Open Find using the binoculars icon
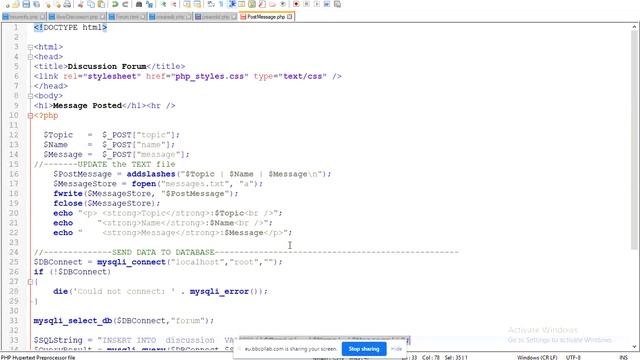Image resolution: width=640 pixels, height=360 pixels. (139, 4)
